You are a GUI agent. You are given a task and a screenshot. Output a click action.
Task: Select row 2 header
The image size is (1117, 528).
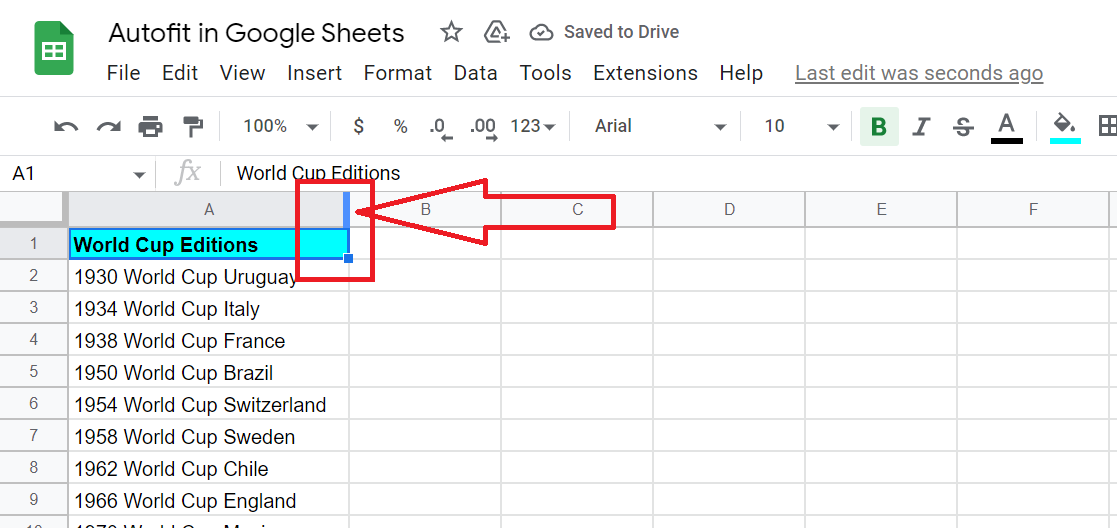(x=33, y=276)
